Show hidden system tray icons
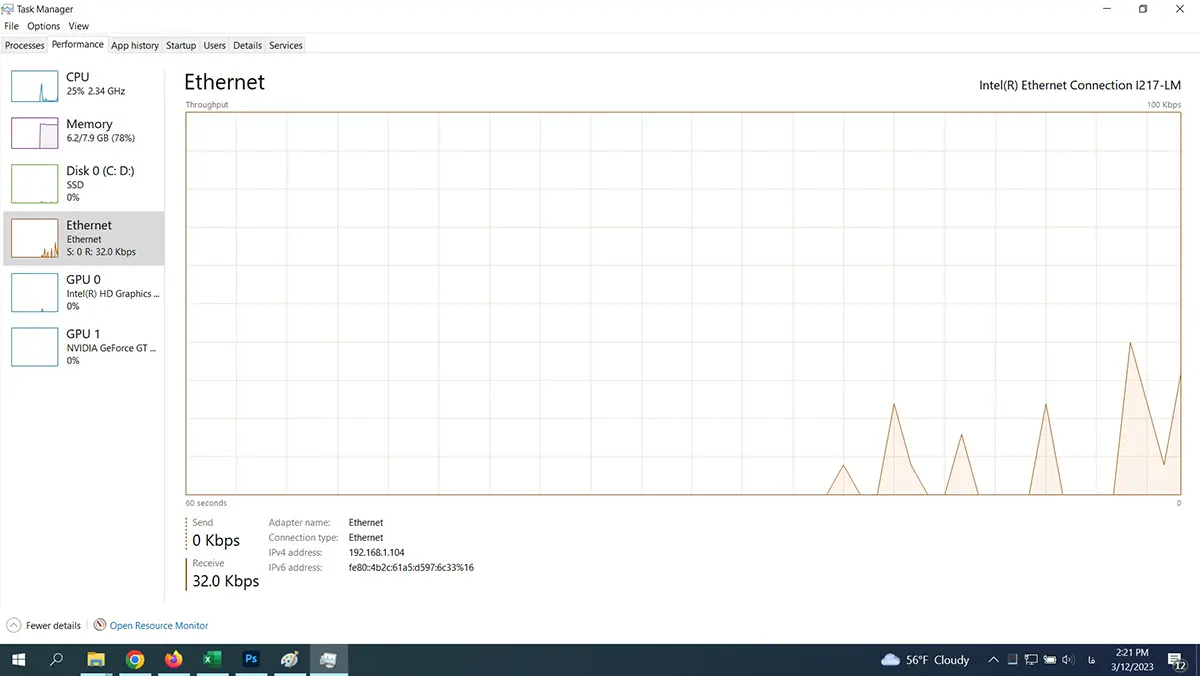 pyautogui.click(x=993, y=660)
